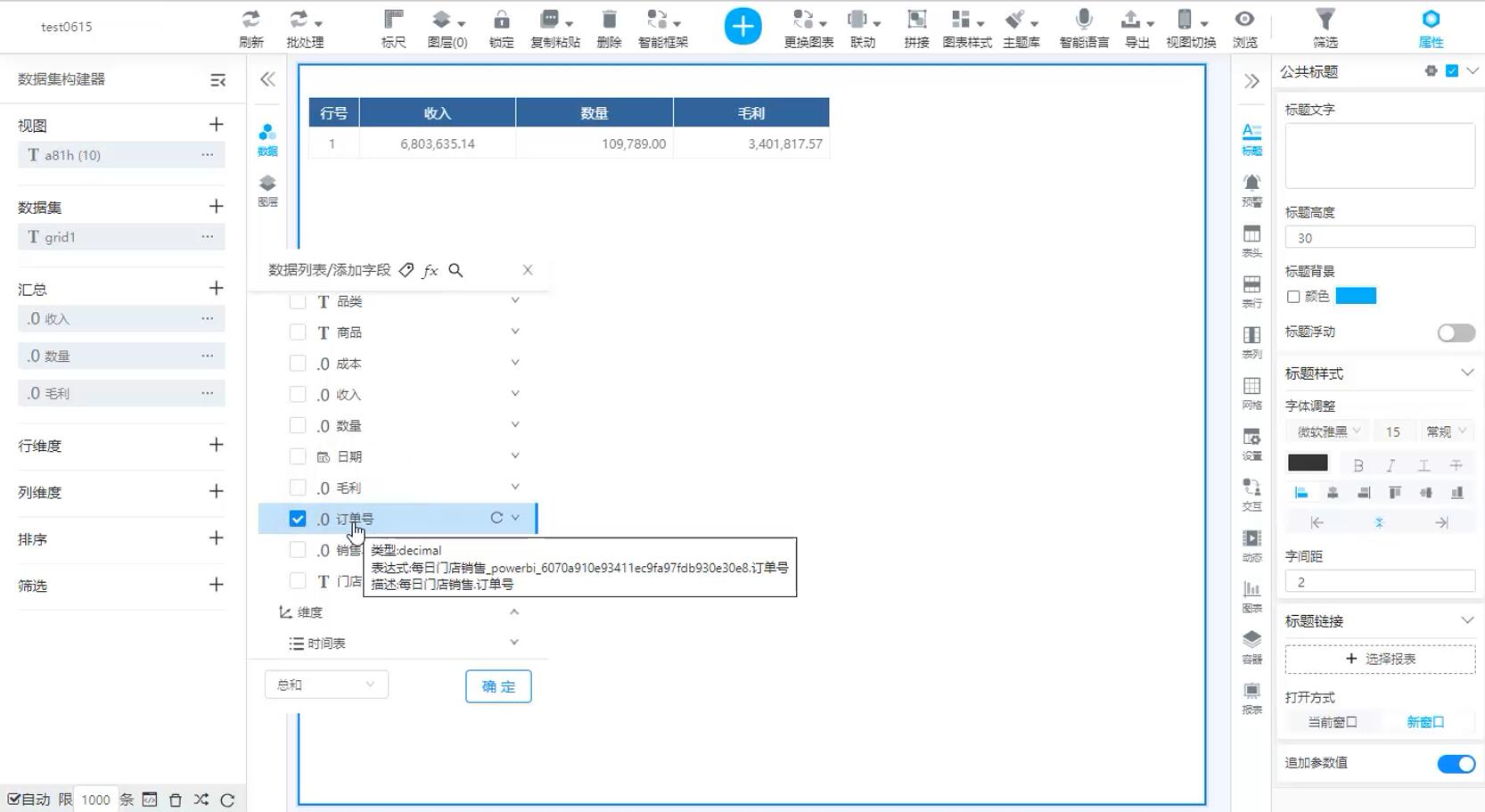This screenshot has width=1485, height=812.
Task: Open the 网格 grid settings tab
Action: [1252, 393]
